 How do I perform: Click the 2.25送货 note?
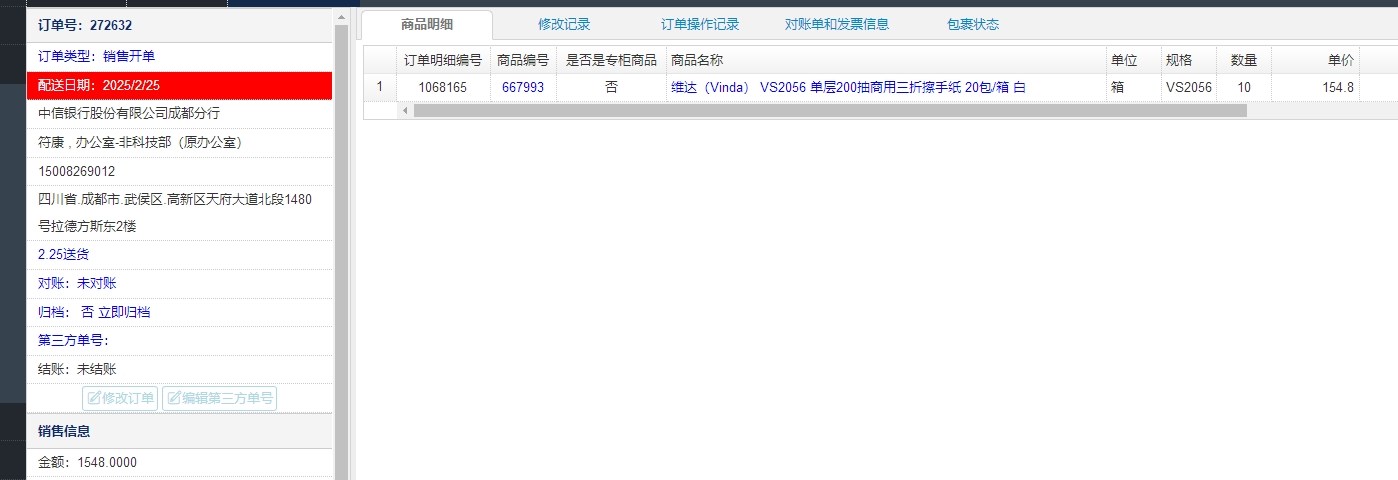63,255
